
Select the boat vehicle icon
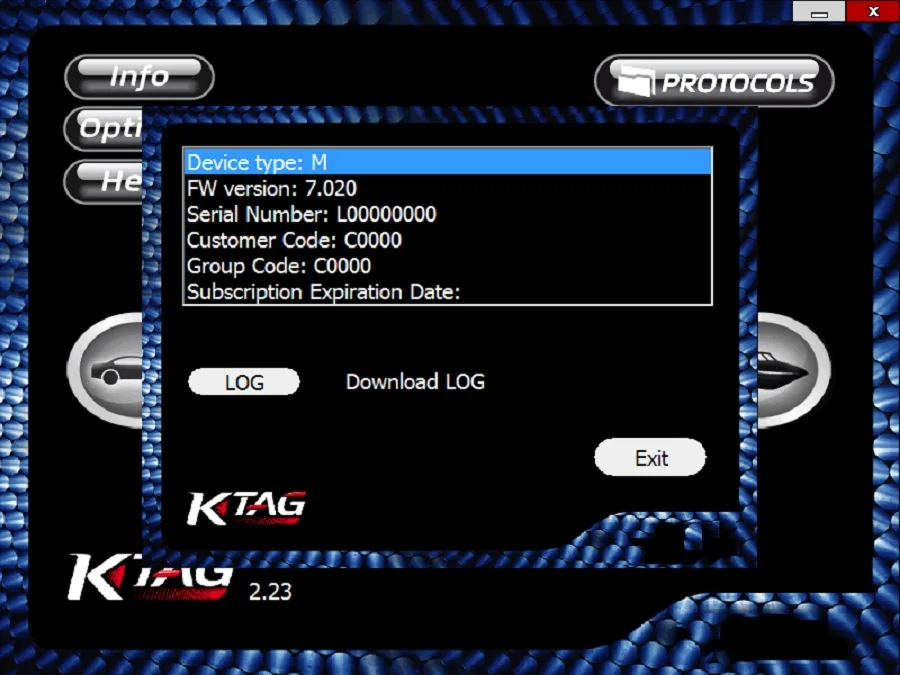[x=794, y=370]
